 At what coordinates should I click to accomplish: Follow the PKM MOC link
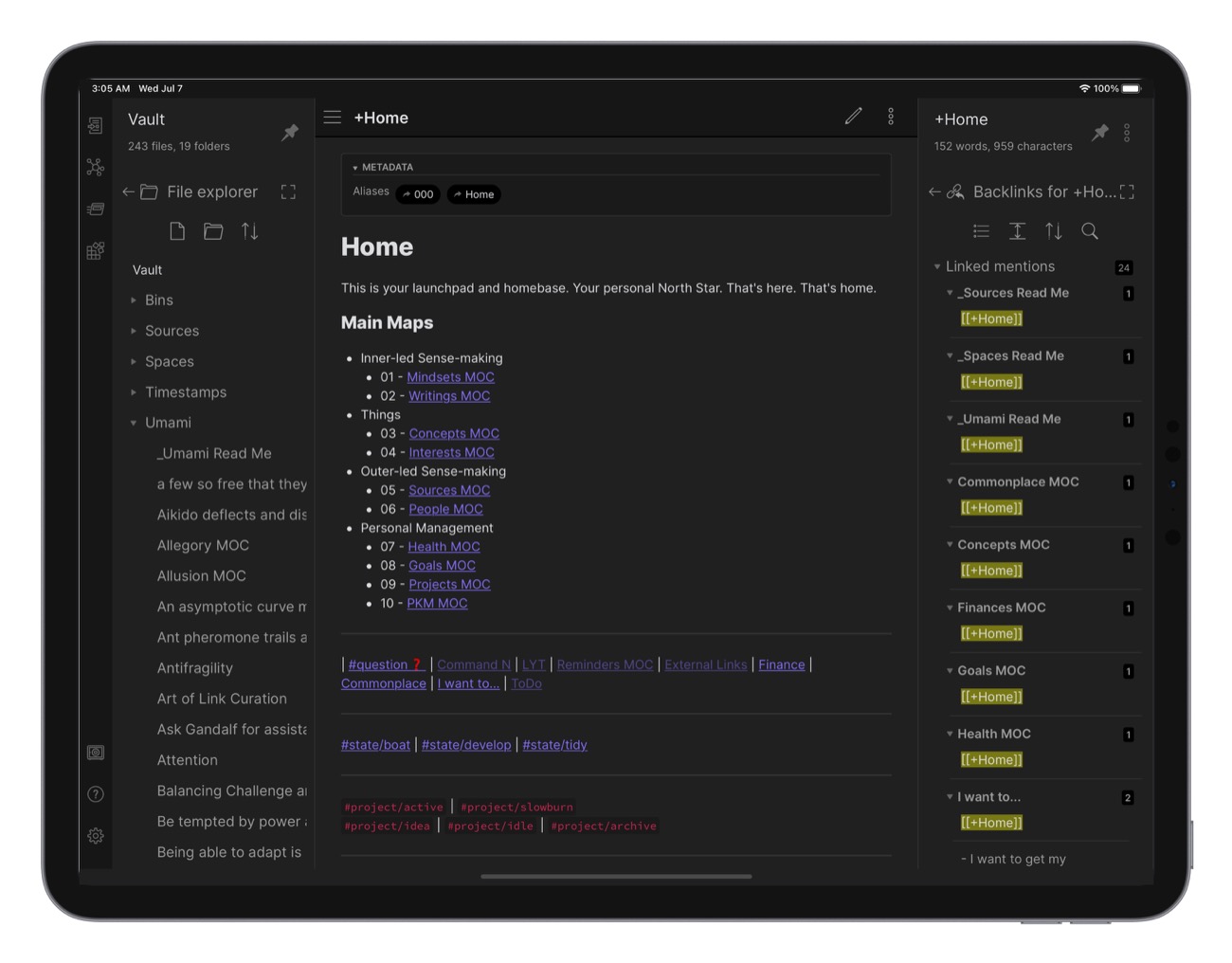click(x=437, y=604)
